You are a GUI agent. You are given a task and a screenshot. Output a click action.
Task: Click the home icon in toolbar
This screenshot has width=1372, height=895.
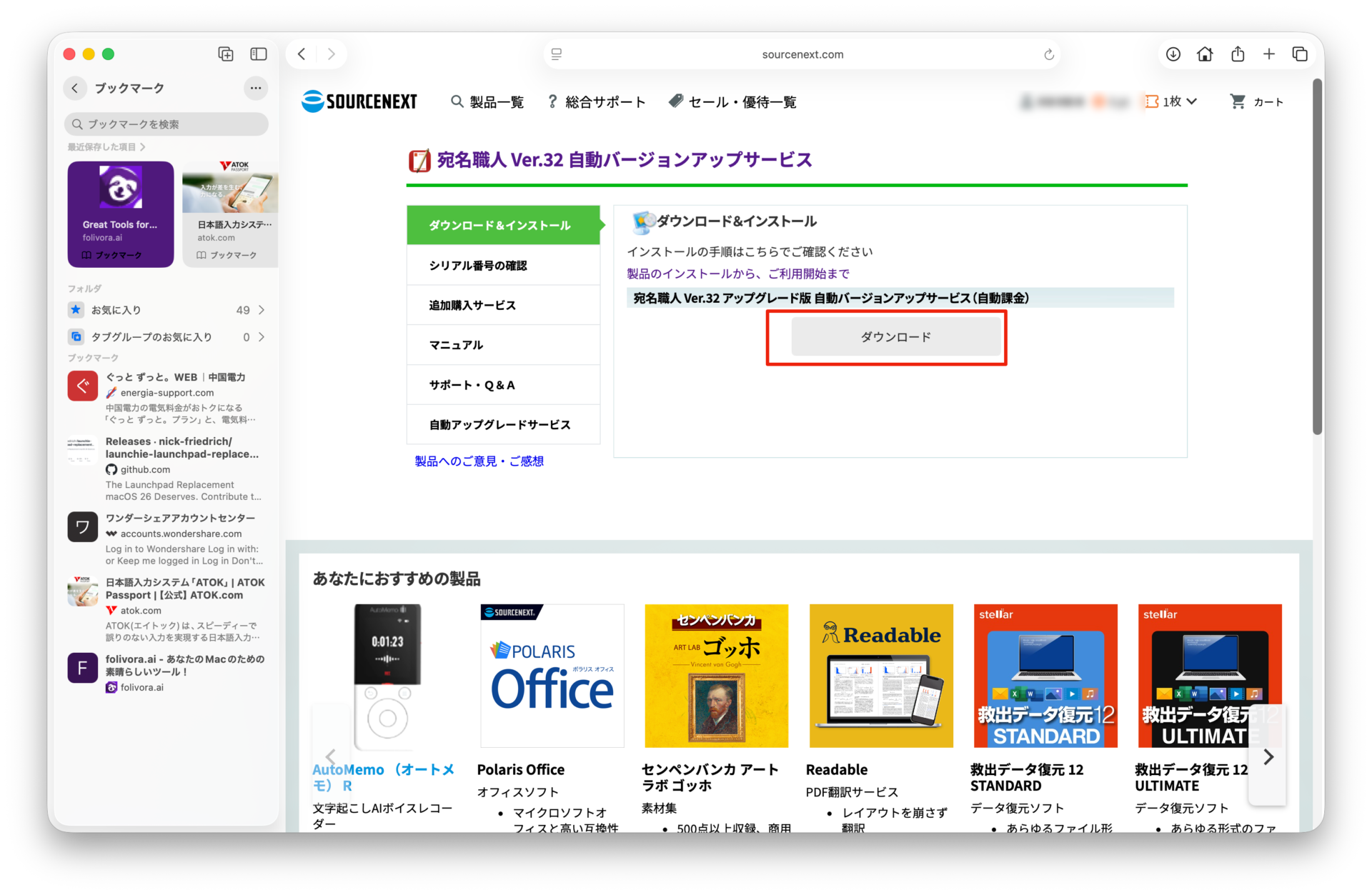[1205, 54]
